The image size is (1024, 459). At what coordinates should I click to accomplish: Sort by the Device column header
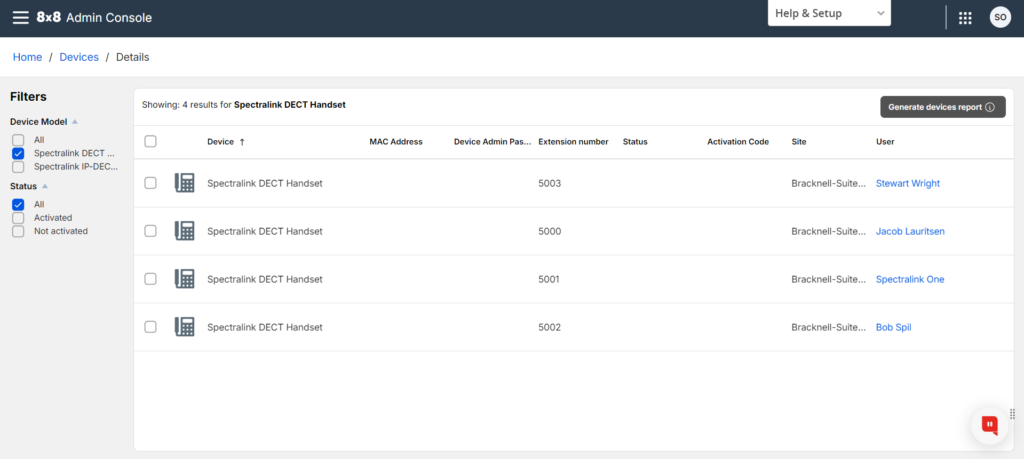click(x=220, y=142)
